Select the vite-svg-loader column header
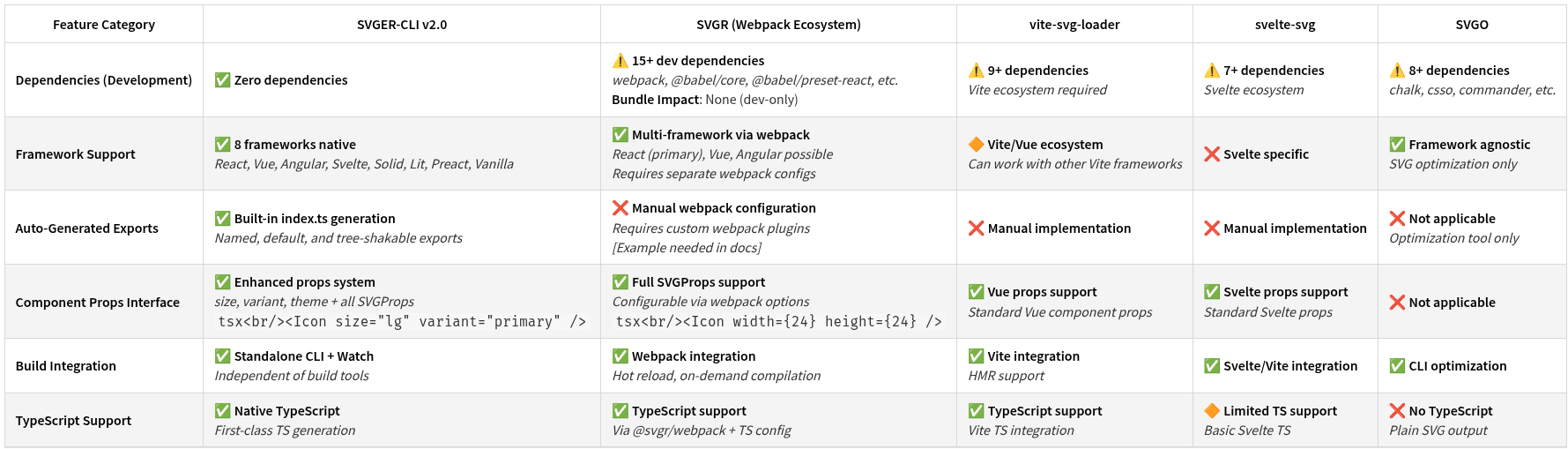Screen dimensions: 1568x449 pos(1074,25)
